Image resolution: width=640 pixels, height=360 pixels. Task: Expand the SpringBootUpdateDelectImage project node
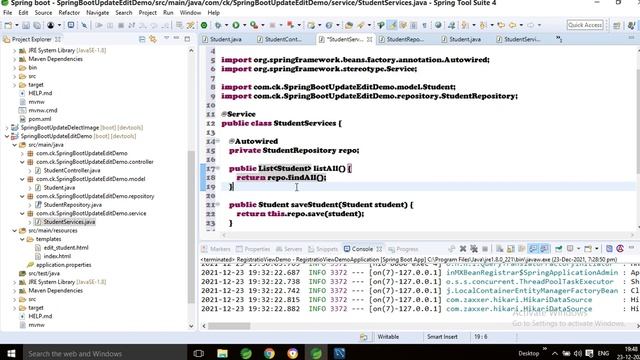point(7,128)
